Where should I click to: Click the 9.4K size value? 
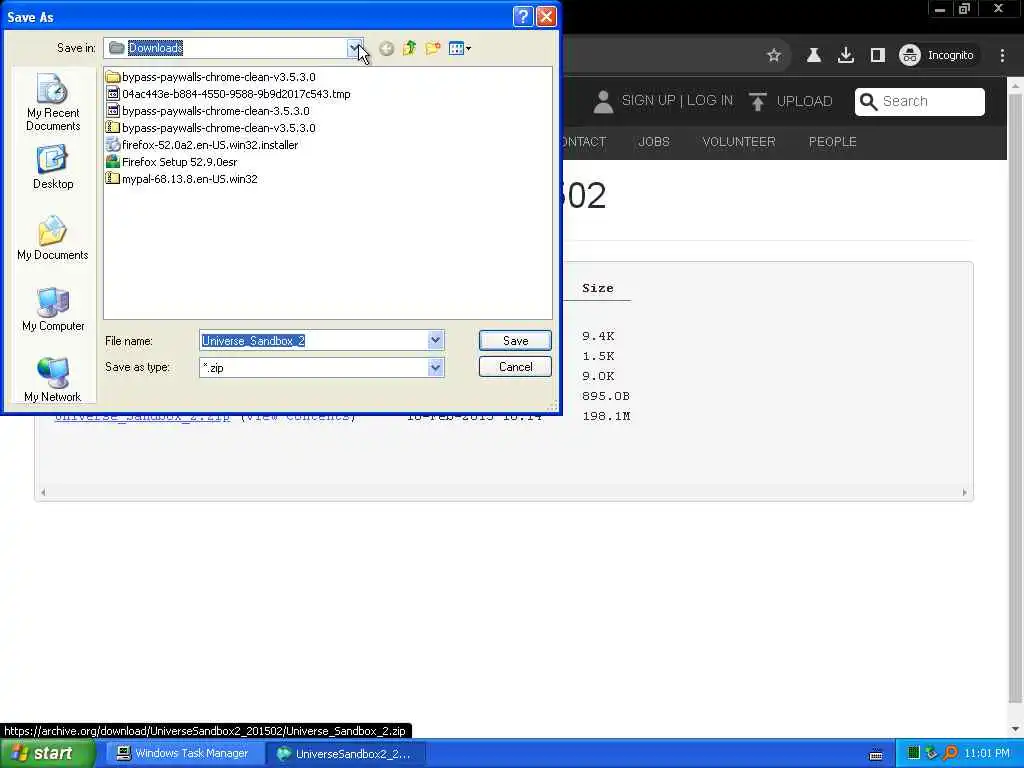(x=598, y=336)
